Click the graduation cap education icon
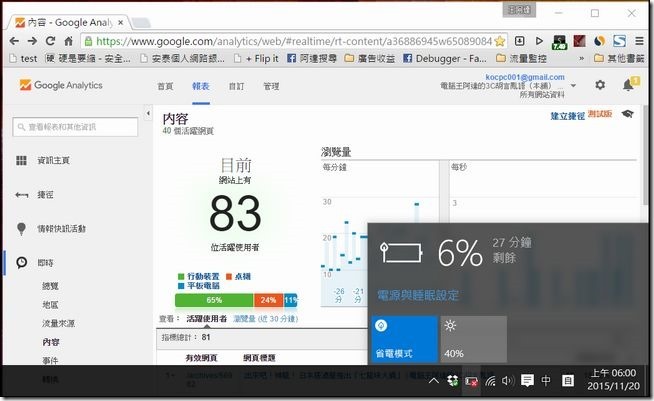 [x=627, y=114]
